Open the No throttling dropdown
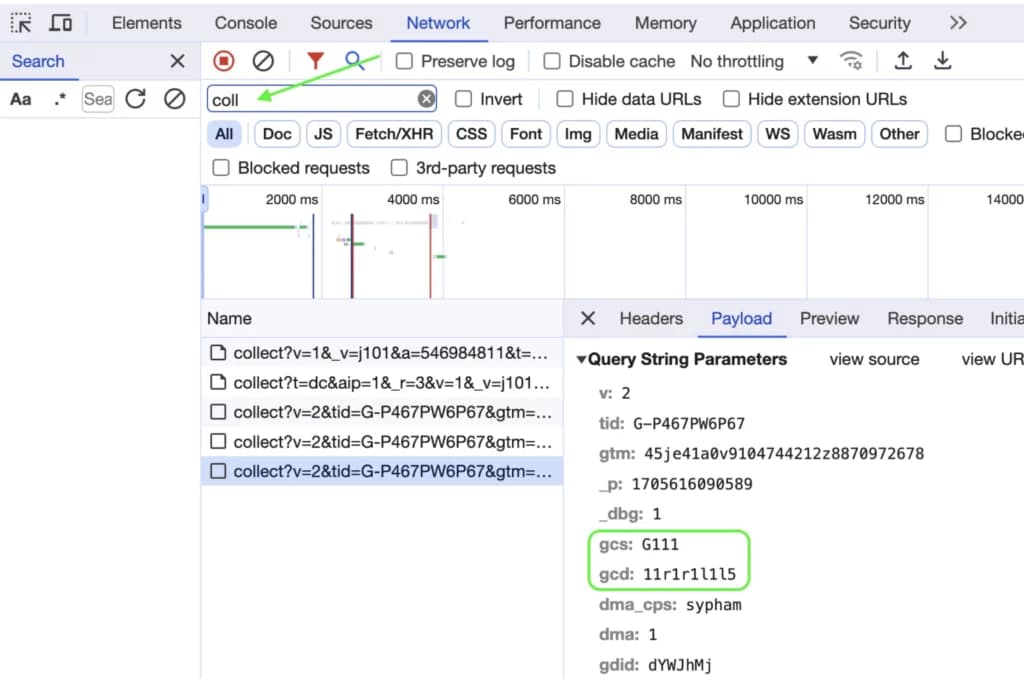Image resolution: width=1024 pixels, height=679 pixels. coord(754,61)
